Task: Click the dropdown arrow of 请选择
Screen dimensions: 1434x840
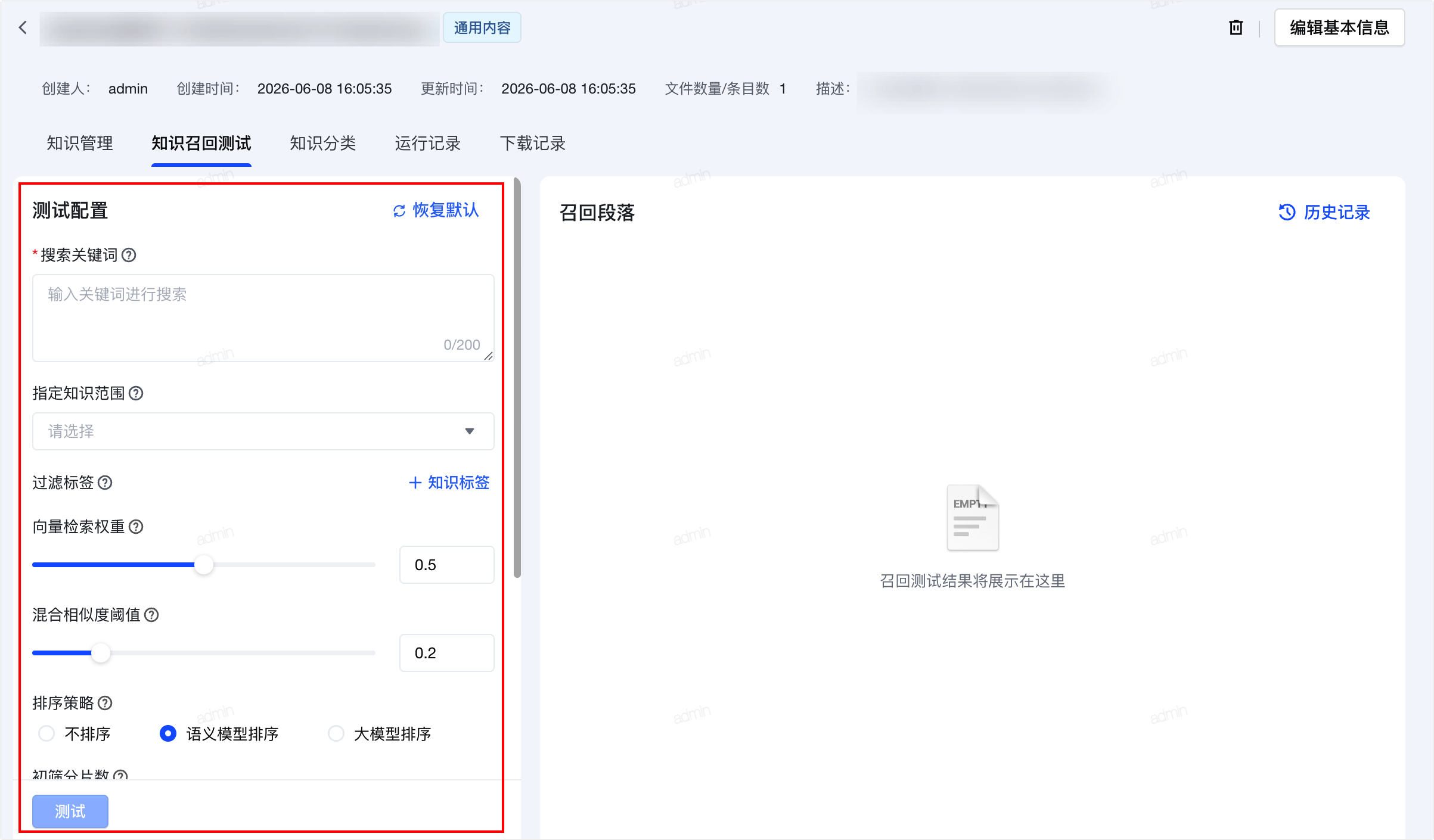Action: [470, 431]
